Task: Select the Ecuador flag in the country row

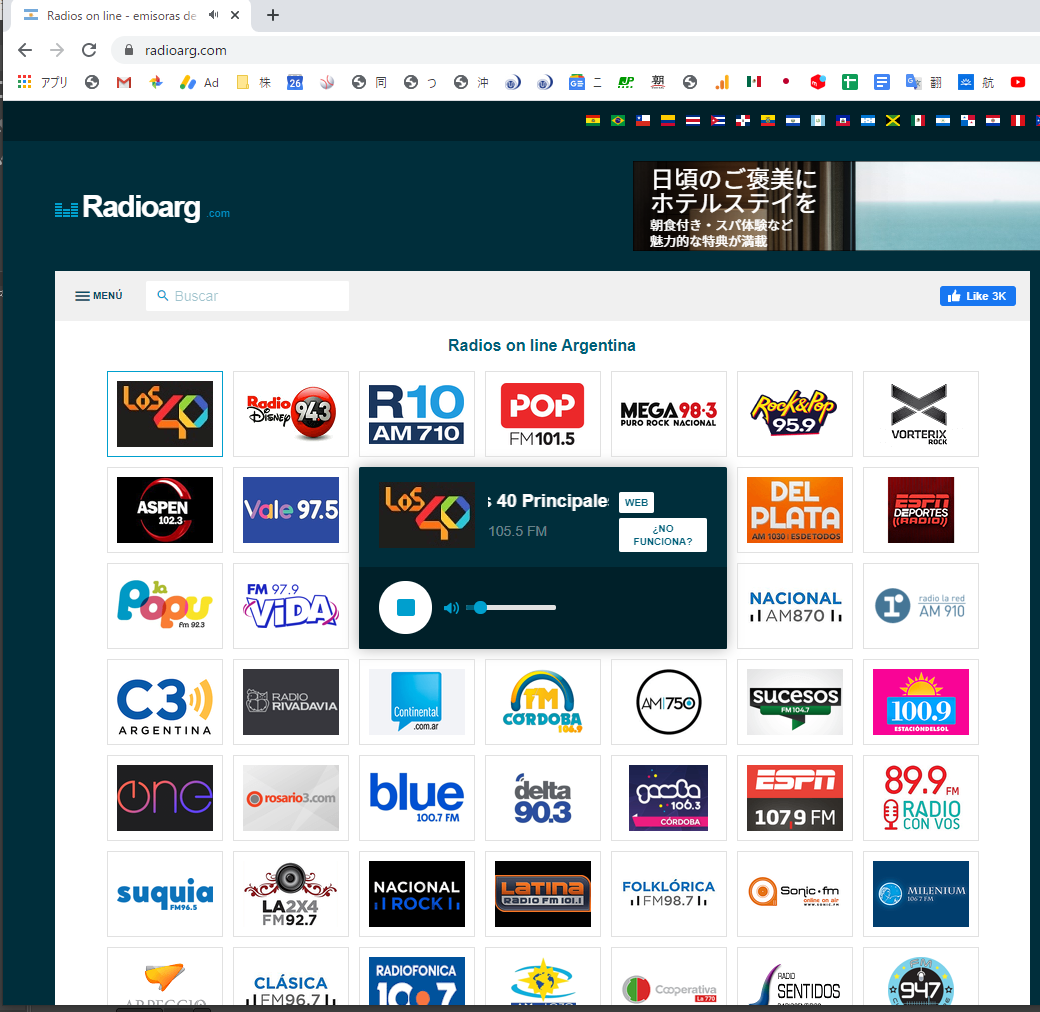Action: [768, 120]
